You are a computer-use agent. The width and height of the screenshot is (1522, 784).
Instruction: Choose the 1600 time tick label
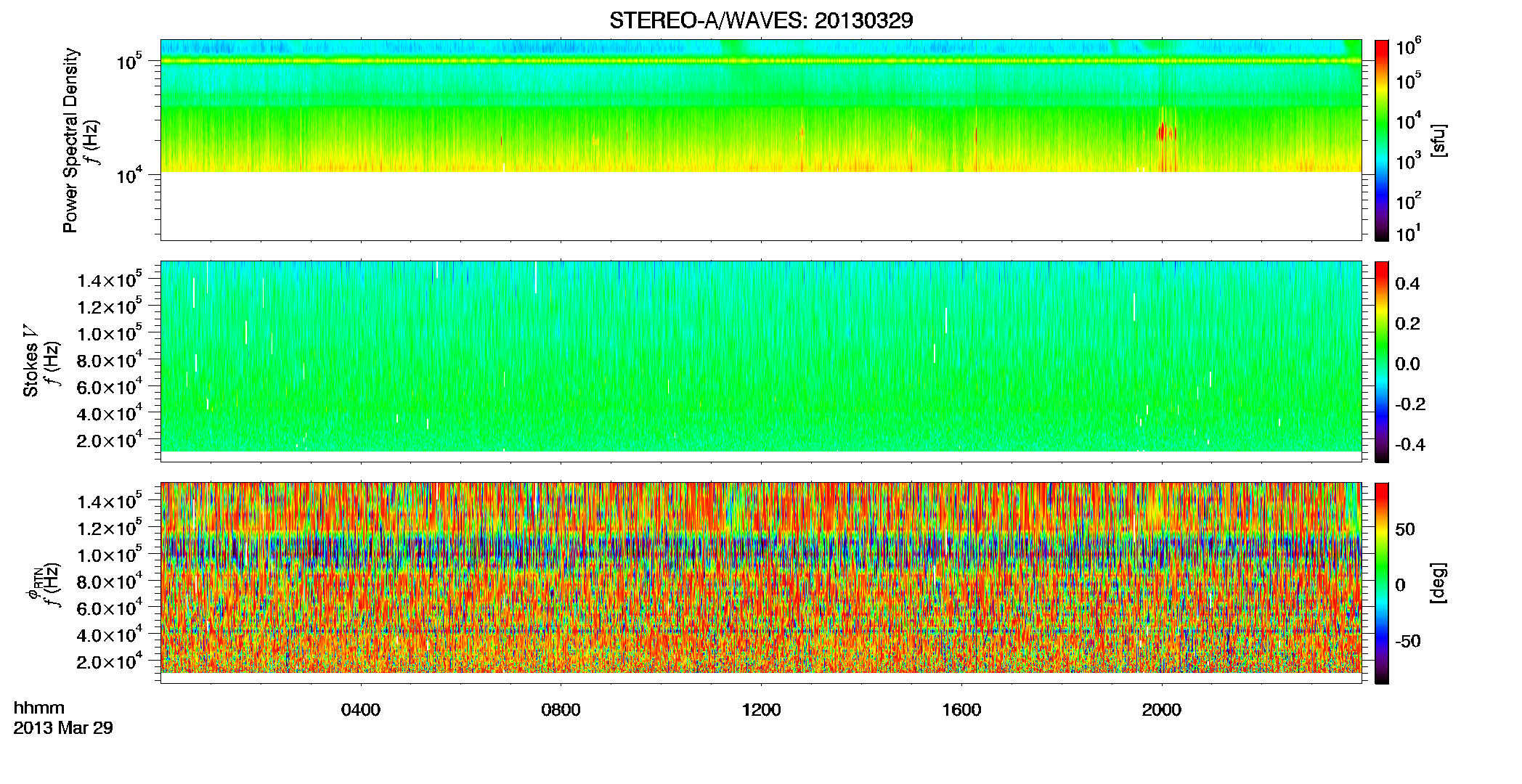coord(961,710)
